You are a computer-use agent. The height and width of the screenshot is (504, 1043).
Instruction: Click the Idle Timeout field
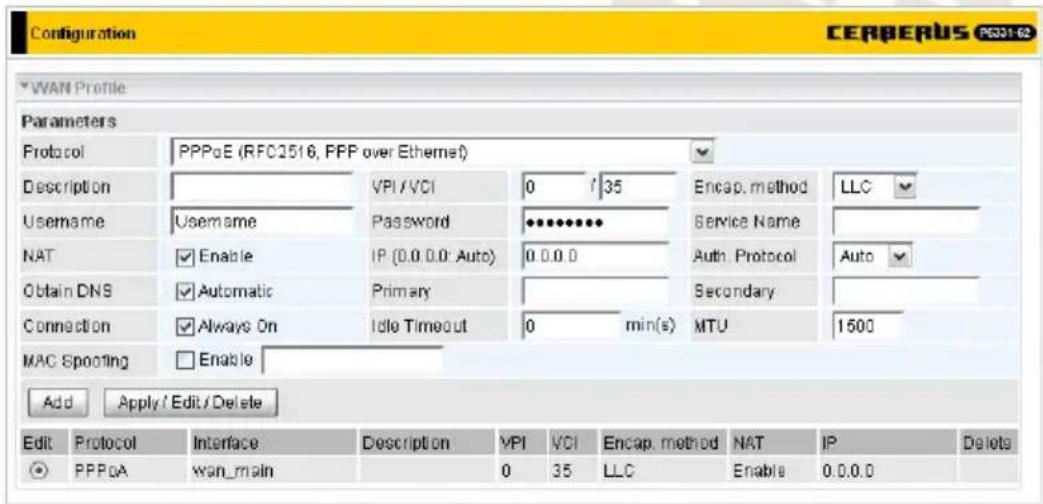coord(571,326)
